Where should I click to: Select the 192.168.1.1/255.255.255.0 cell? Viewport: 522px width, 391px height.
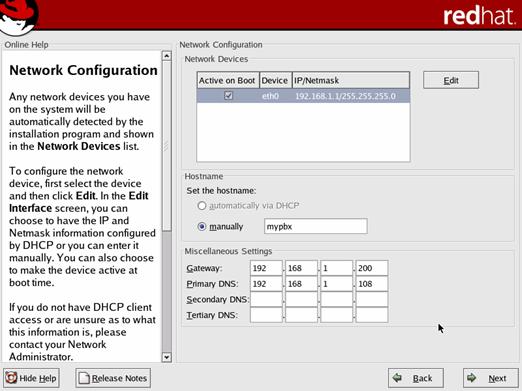coord(345,96)
